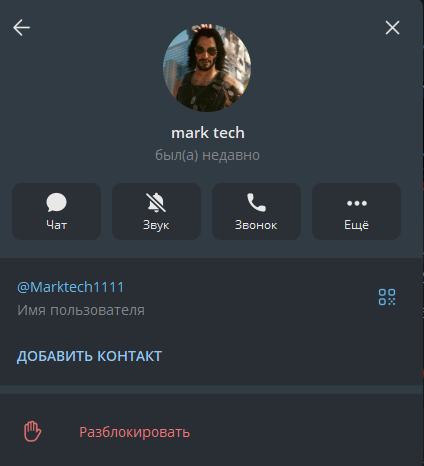Screen dimensions: 424x466
Task: Click the phone handset call icon
Action: [256, 202]
